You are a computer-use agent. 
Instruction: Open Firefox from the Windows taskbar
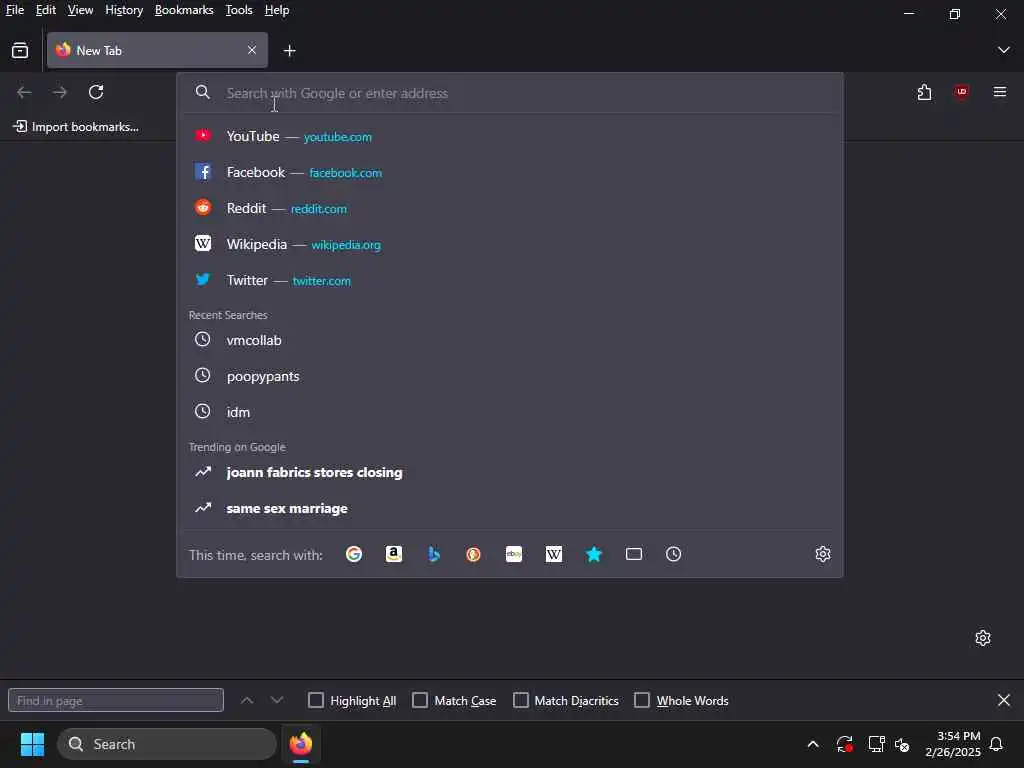click(x=301, y=744)
